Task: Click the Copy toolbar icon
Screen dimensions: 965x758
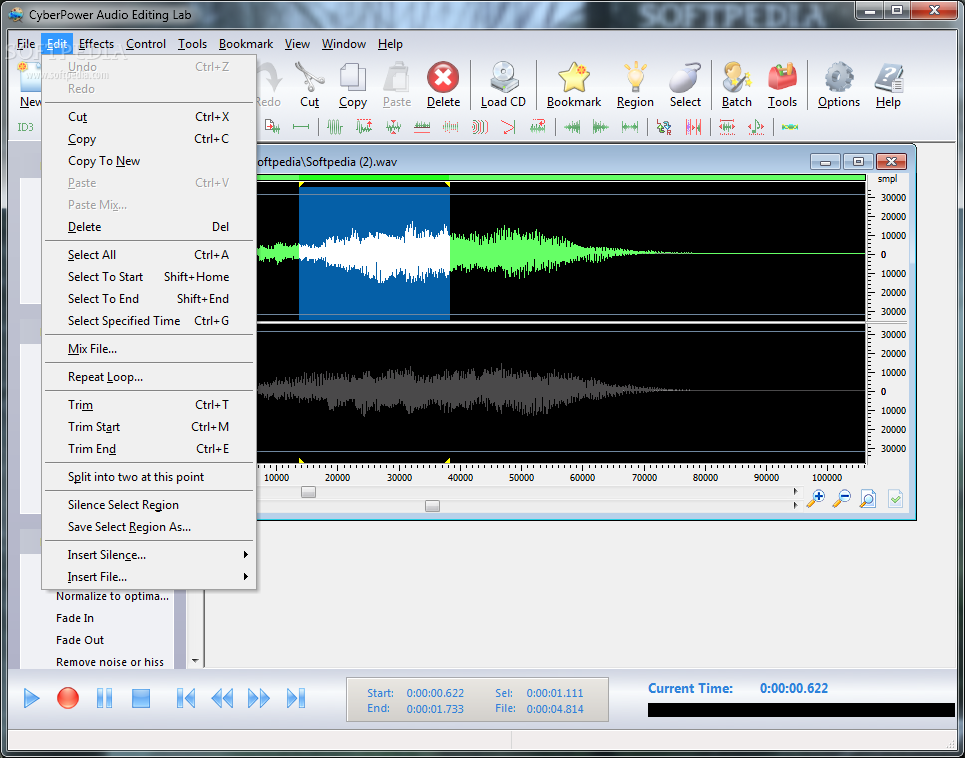Action: 353,78
